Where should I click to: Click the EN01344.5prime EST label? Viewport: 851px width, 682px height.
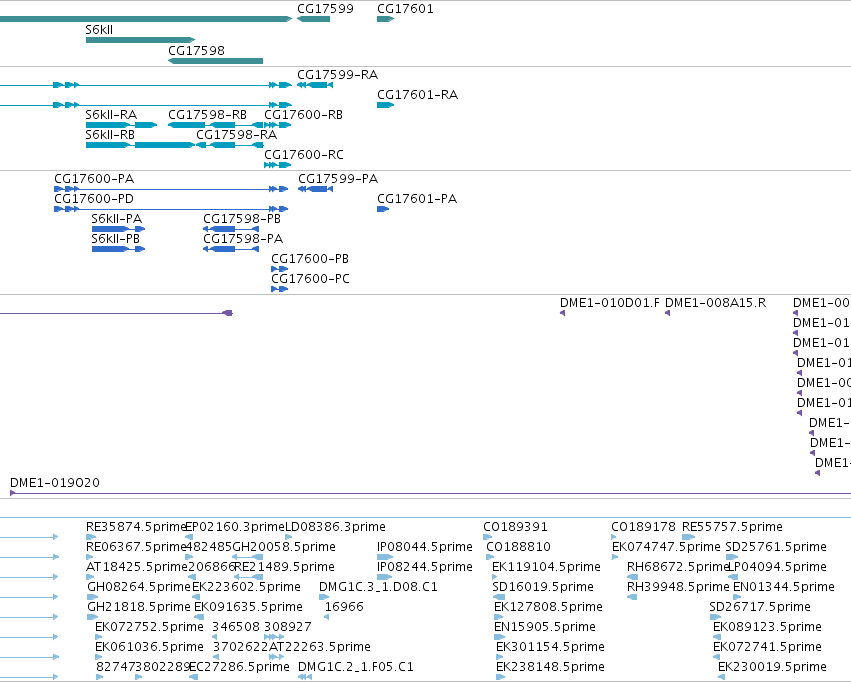pos(784,587)
